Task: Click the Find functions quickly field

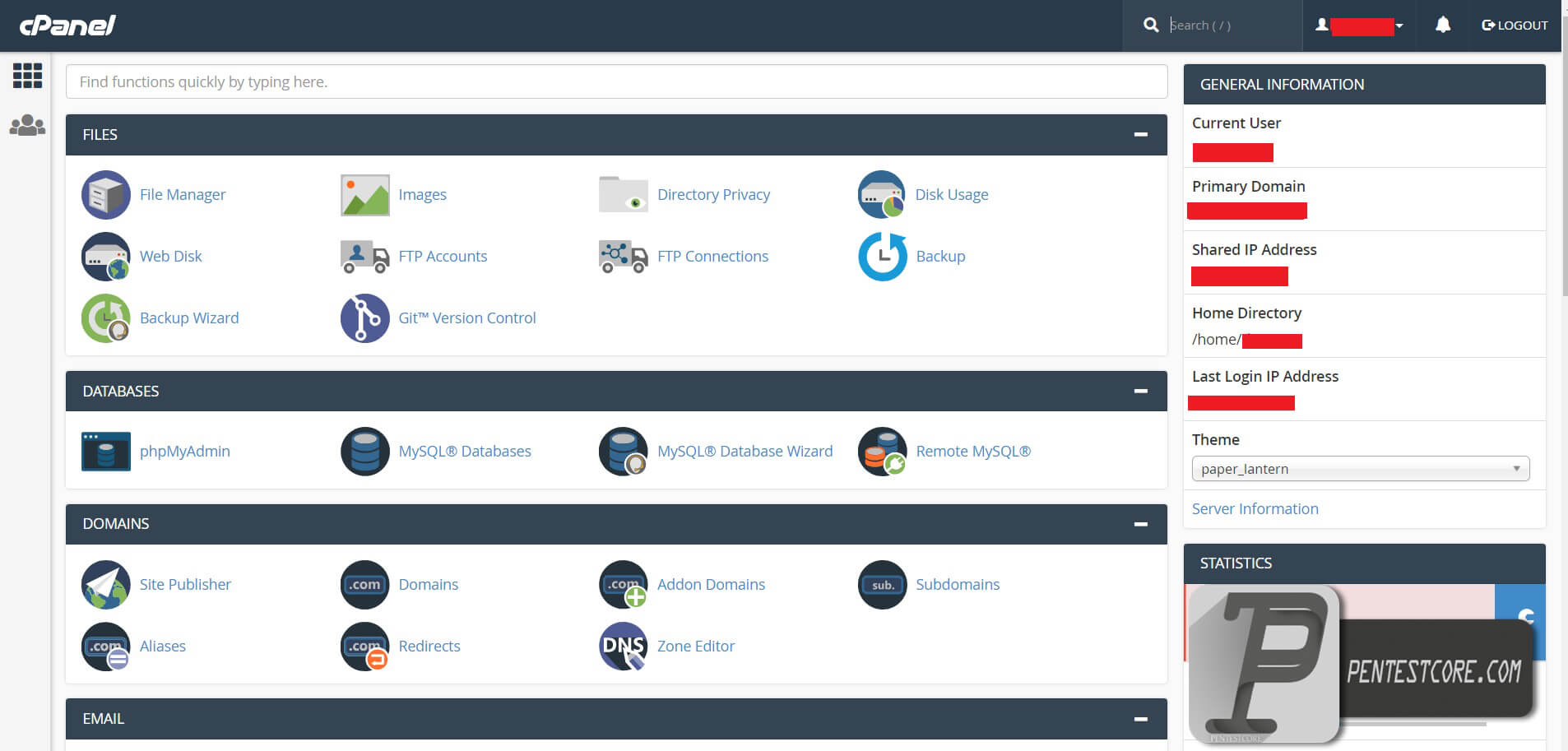Action: [x=617, y=81]
